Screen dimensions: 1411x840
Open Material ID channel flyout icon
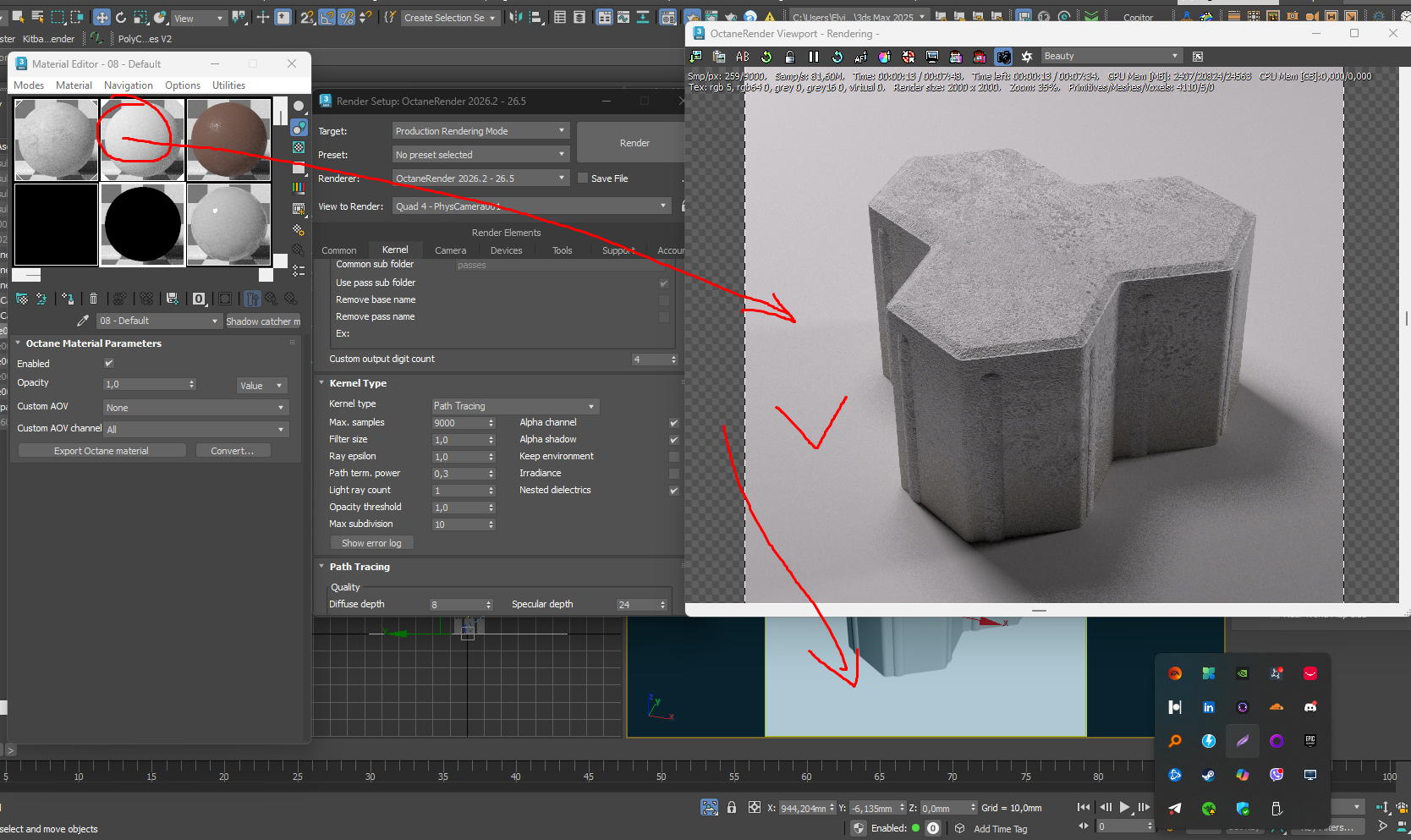pos(199,299)
